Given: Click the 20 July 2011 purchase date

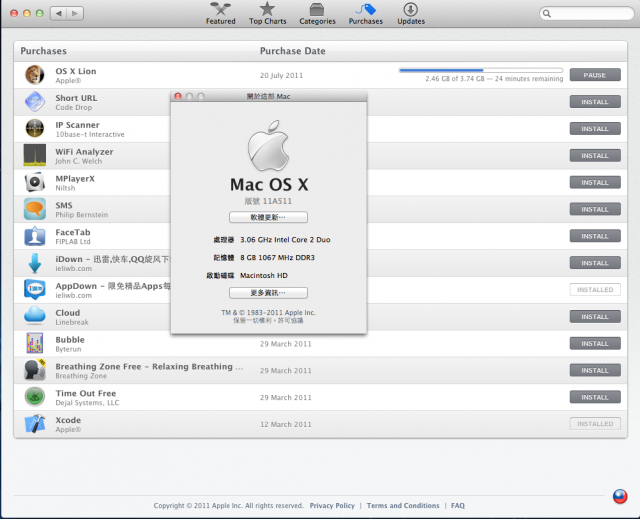Looking at the screenshot, I should point(282,75).
